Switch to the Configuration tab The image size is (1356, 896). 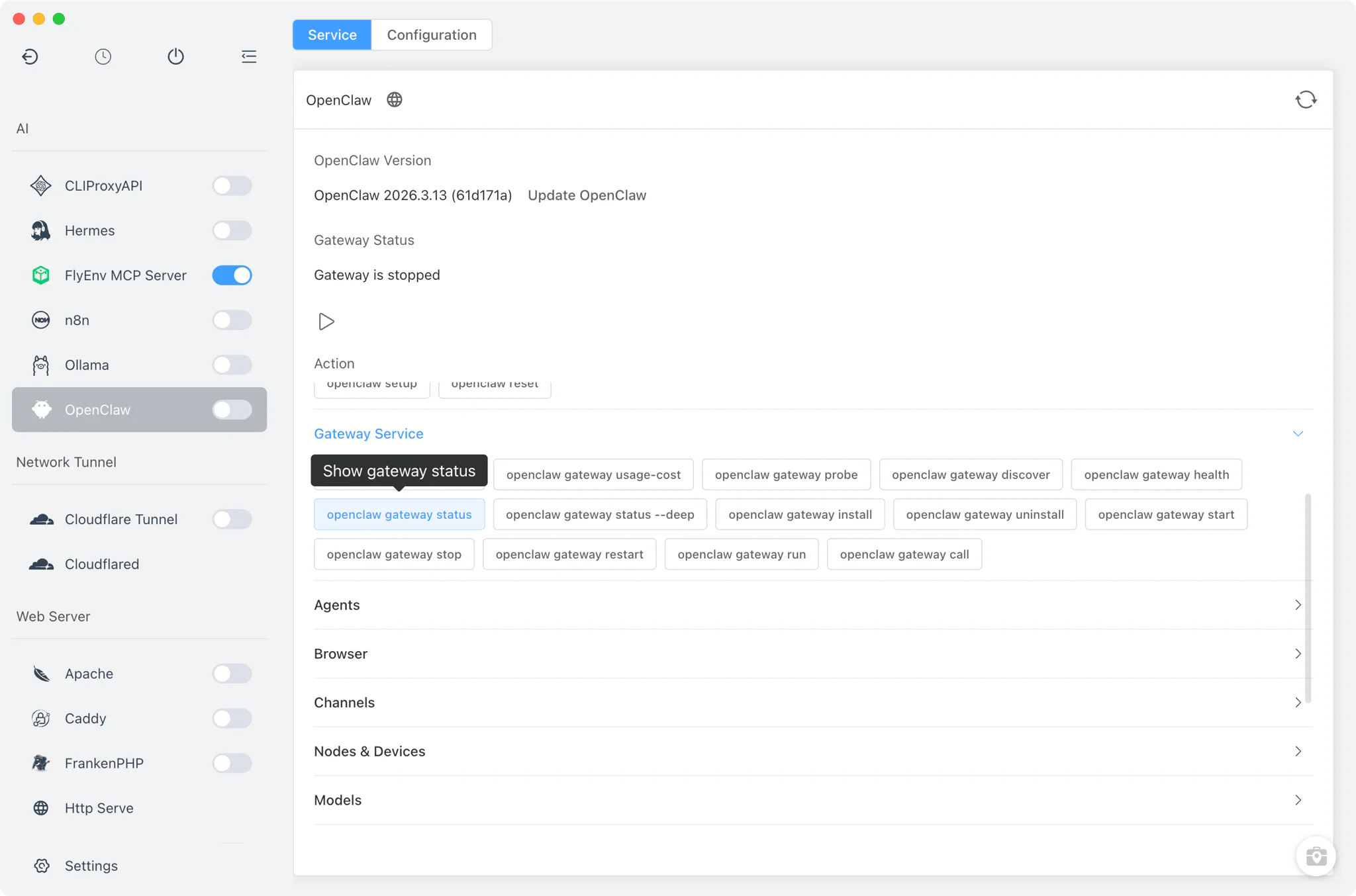pyautogui.click(x=432, y=35)
